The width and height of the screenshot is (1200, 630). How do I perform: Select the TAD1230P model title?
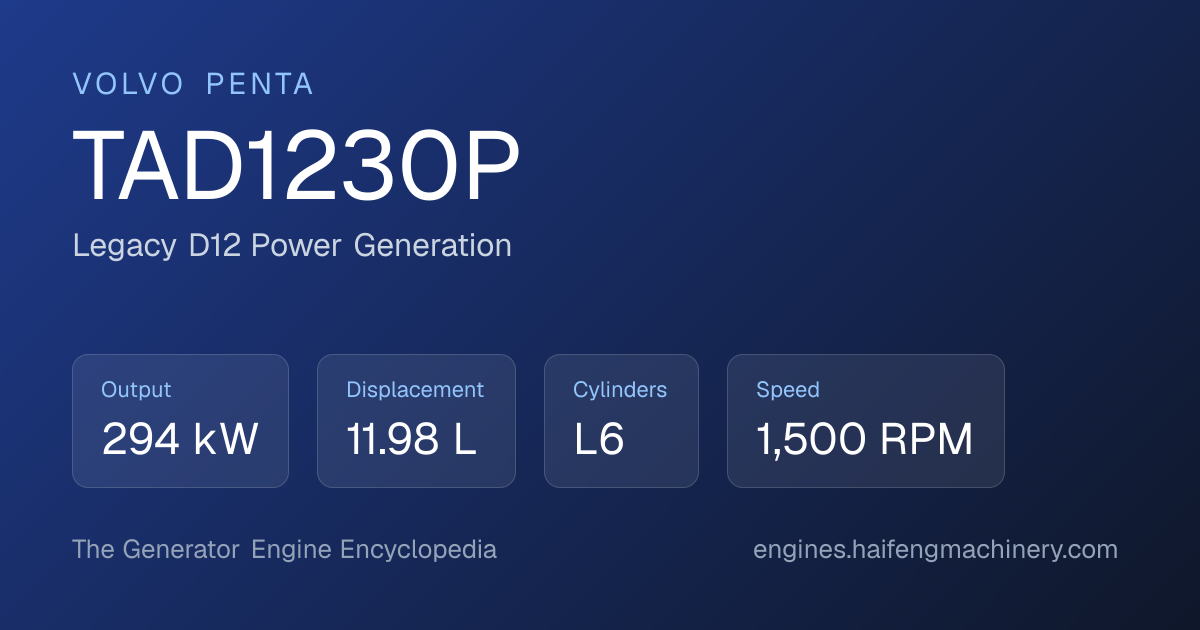click(297, 169)
